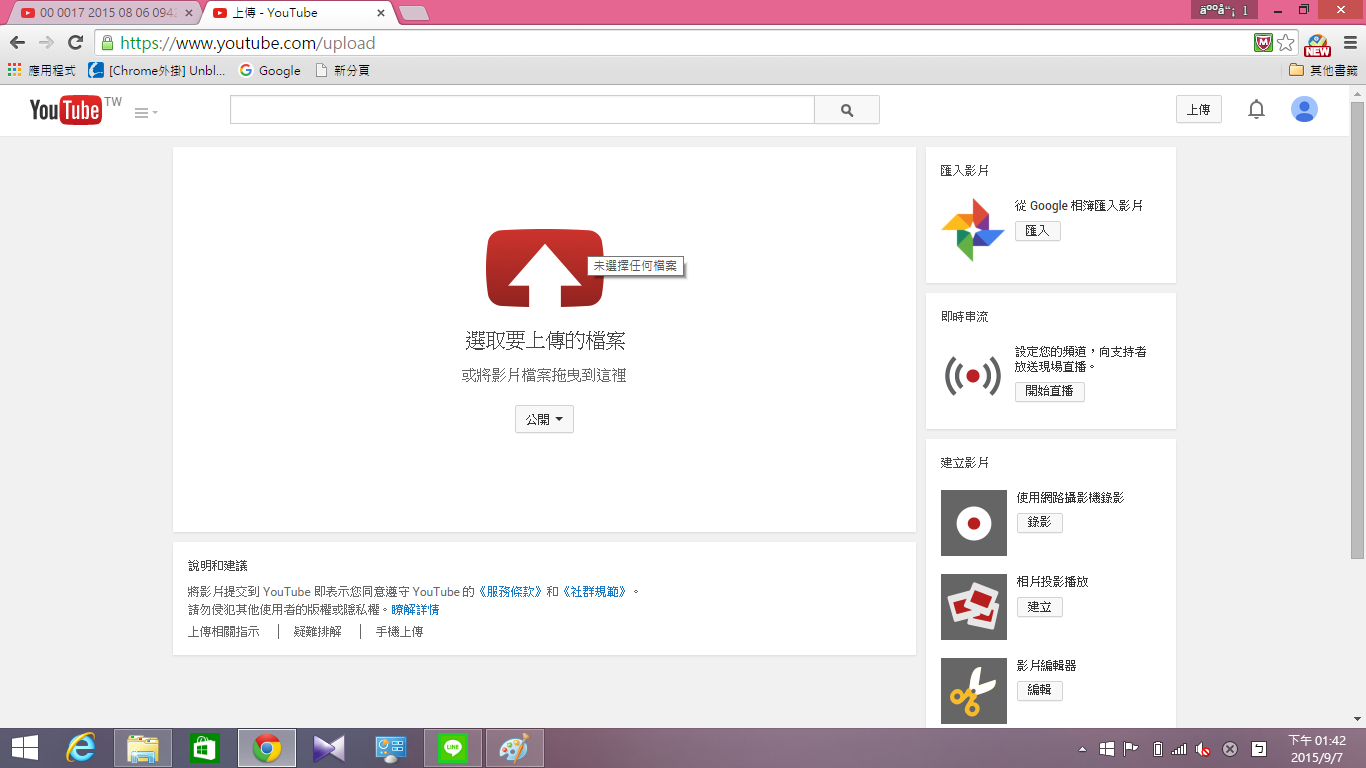
Task: Open the notifications bell
Action: pos(1256,110)
